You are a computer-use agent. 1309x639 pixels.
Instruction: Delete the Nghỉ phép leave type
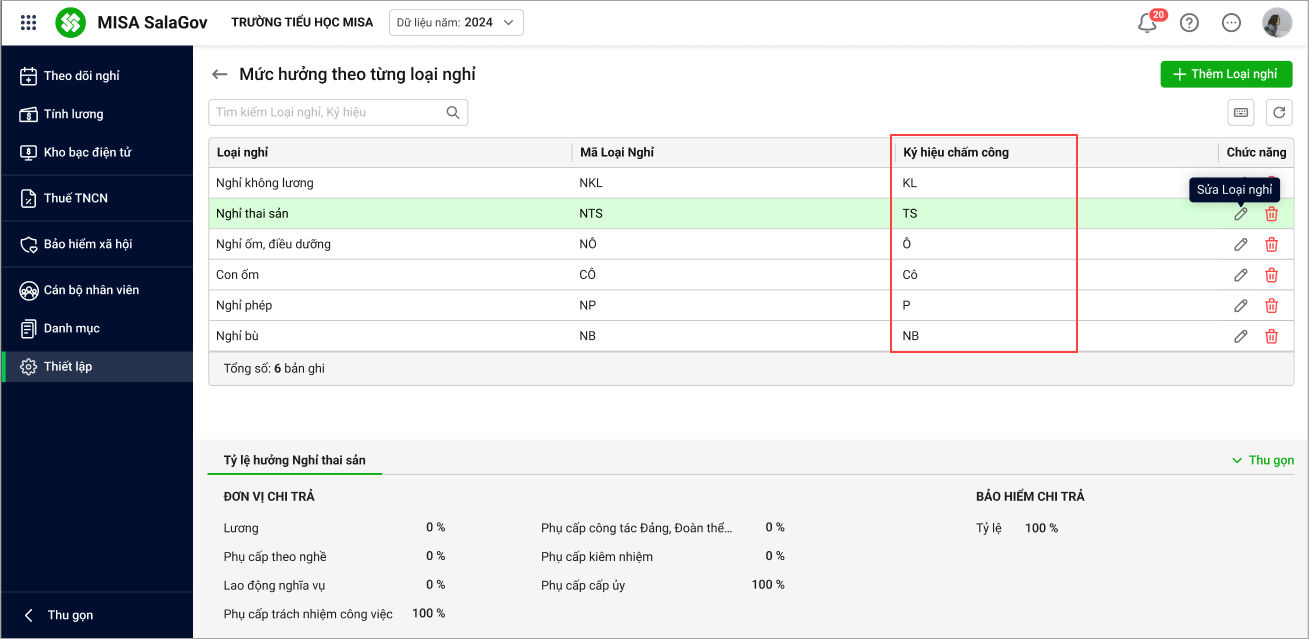(1271, 306)
